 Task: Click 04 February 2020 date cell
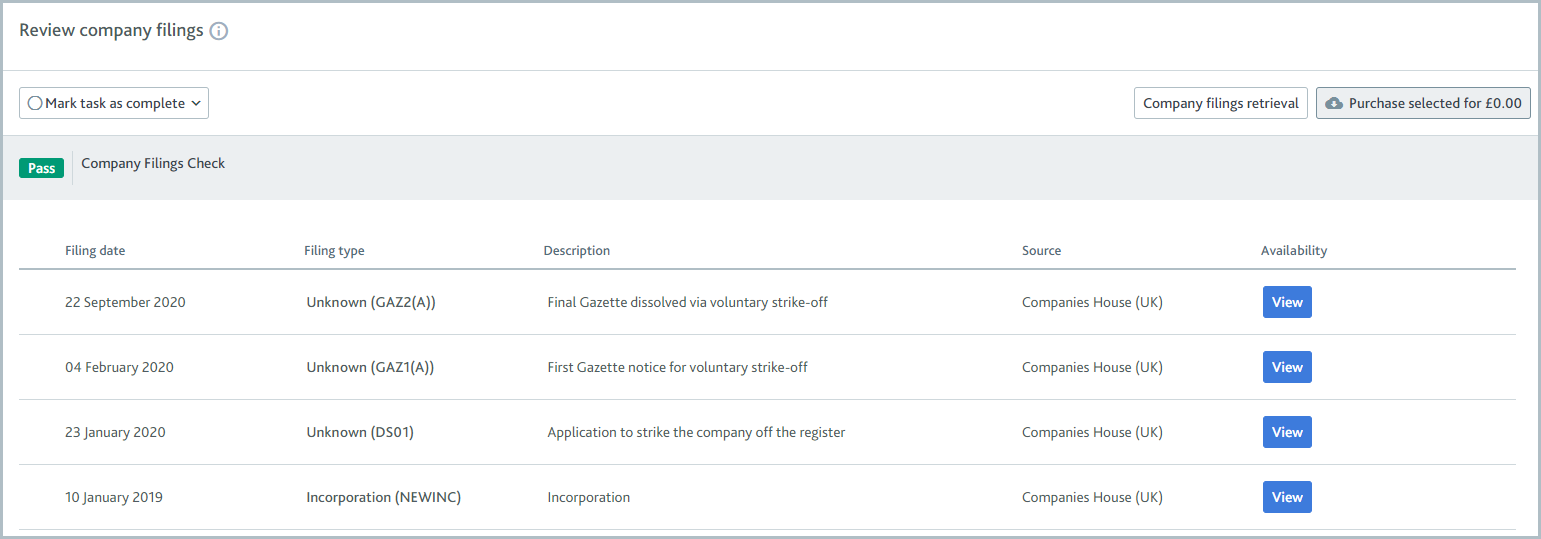pos(119,367)
